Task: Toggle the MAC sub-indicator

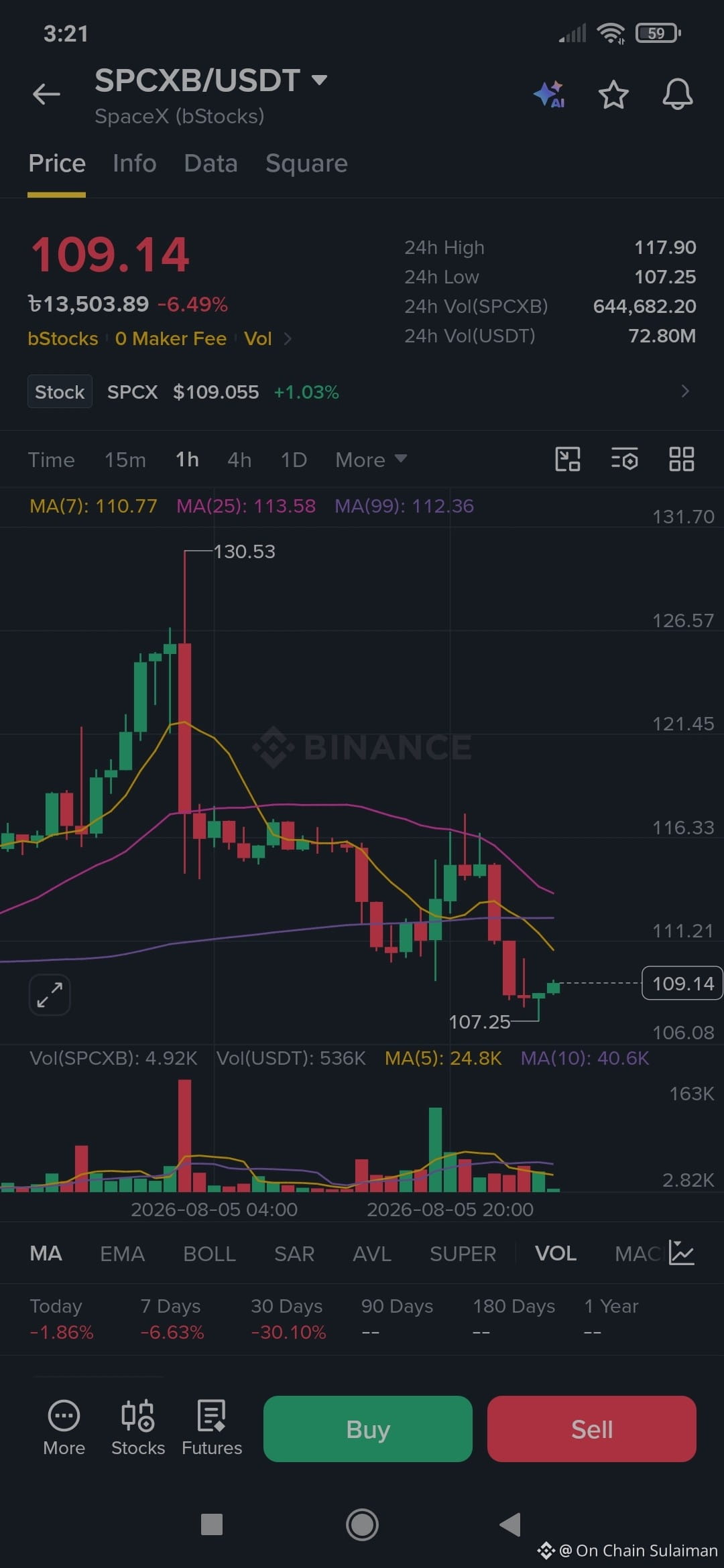Action: 638,1253
